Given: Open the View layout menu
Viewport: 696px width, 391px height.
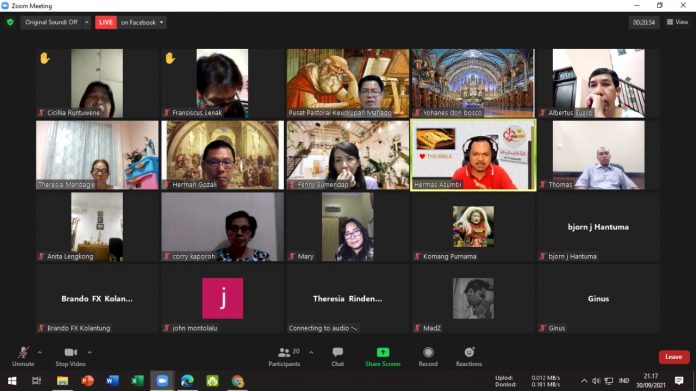Looking at the screenshot, I should [677, 22].
